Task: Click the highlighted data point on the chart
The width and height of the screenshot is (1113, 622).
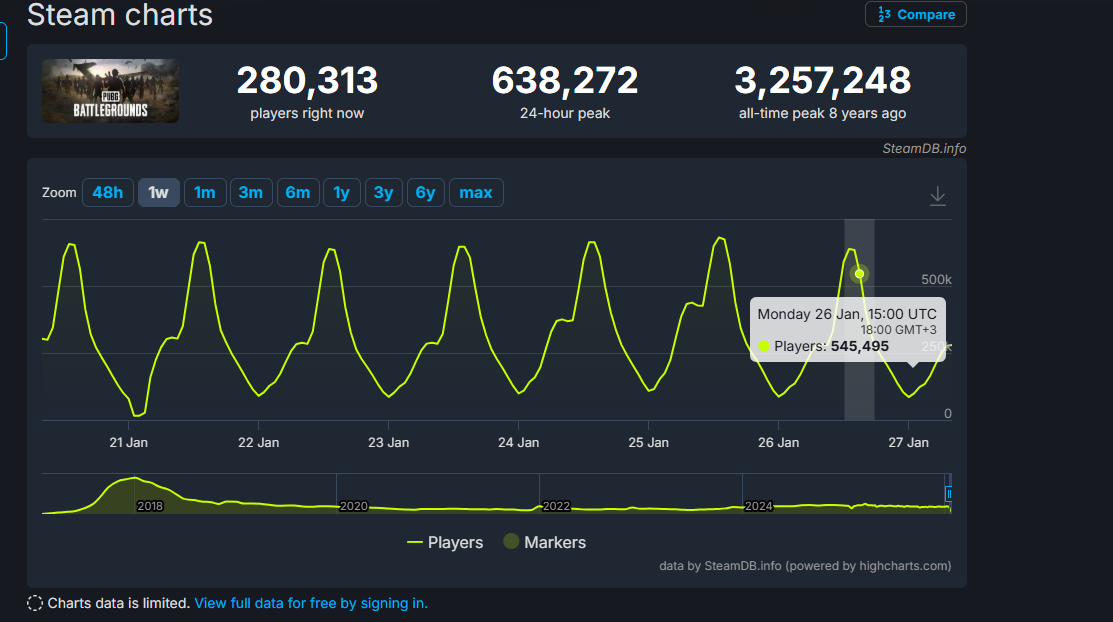Action: pos(859,273)
